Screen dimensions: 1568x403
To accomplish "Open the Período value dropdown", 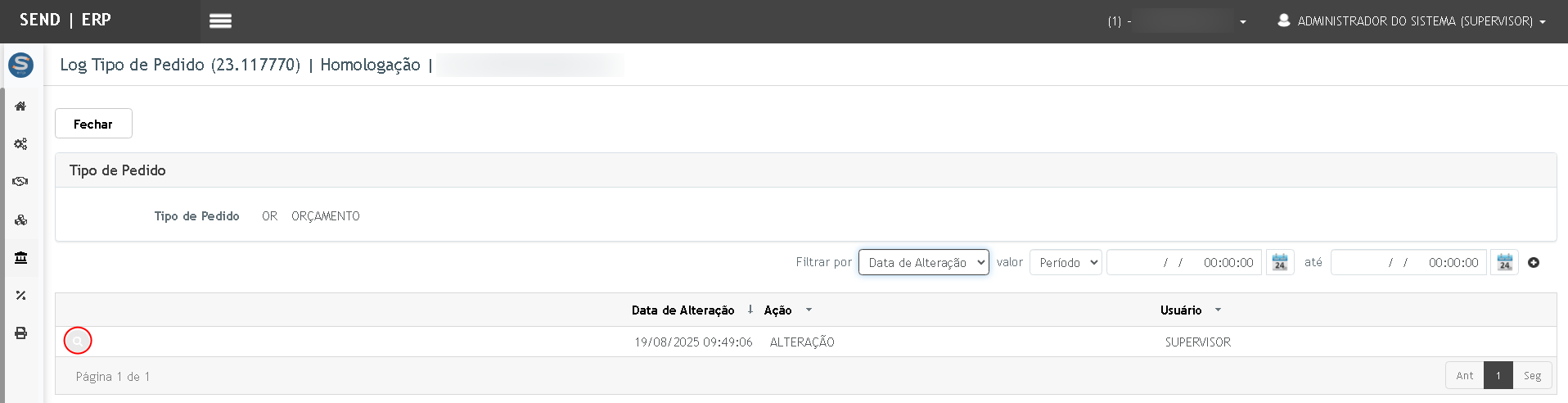I will 1066,262.
